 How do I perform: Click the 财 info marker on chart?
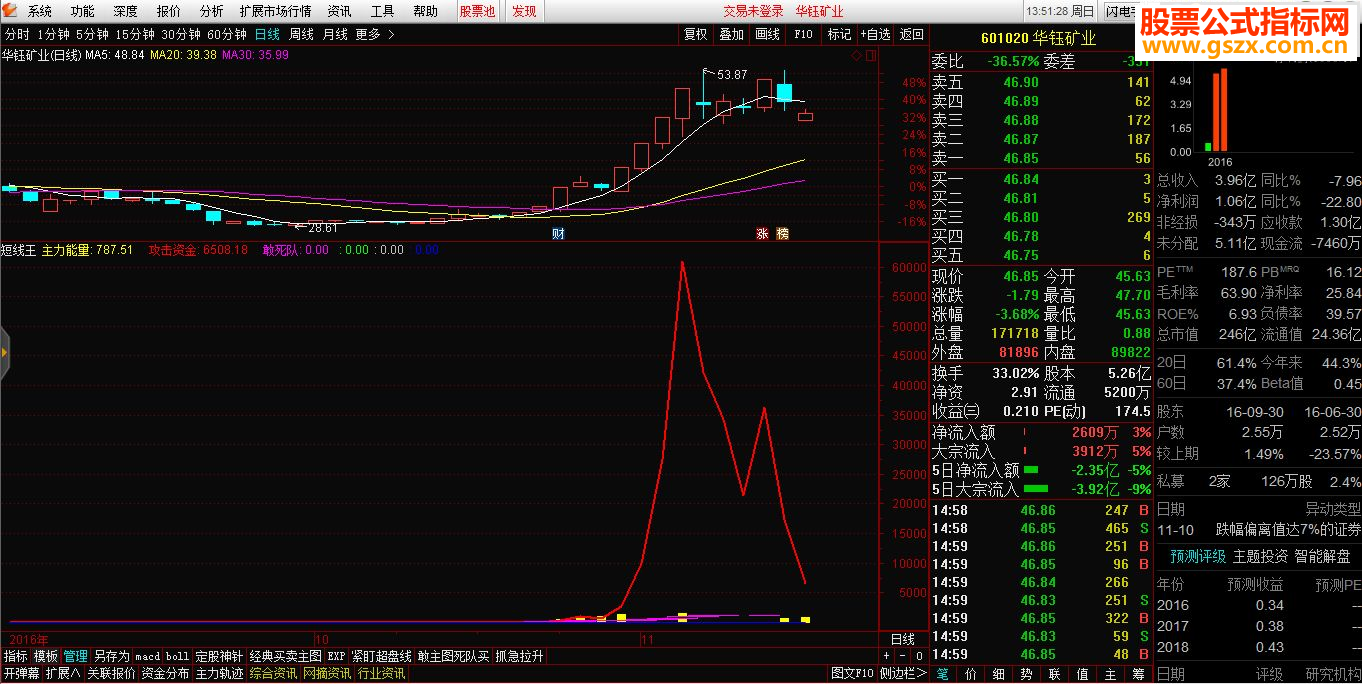[x=558, y=233]
